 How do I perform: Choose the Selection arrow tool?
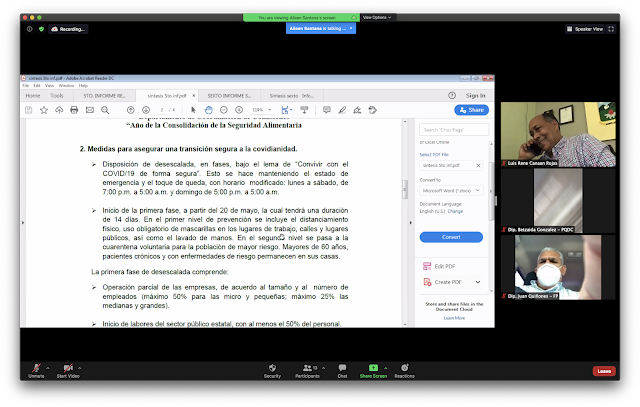click(x=193, y=110)
